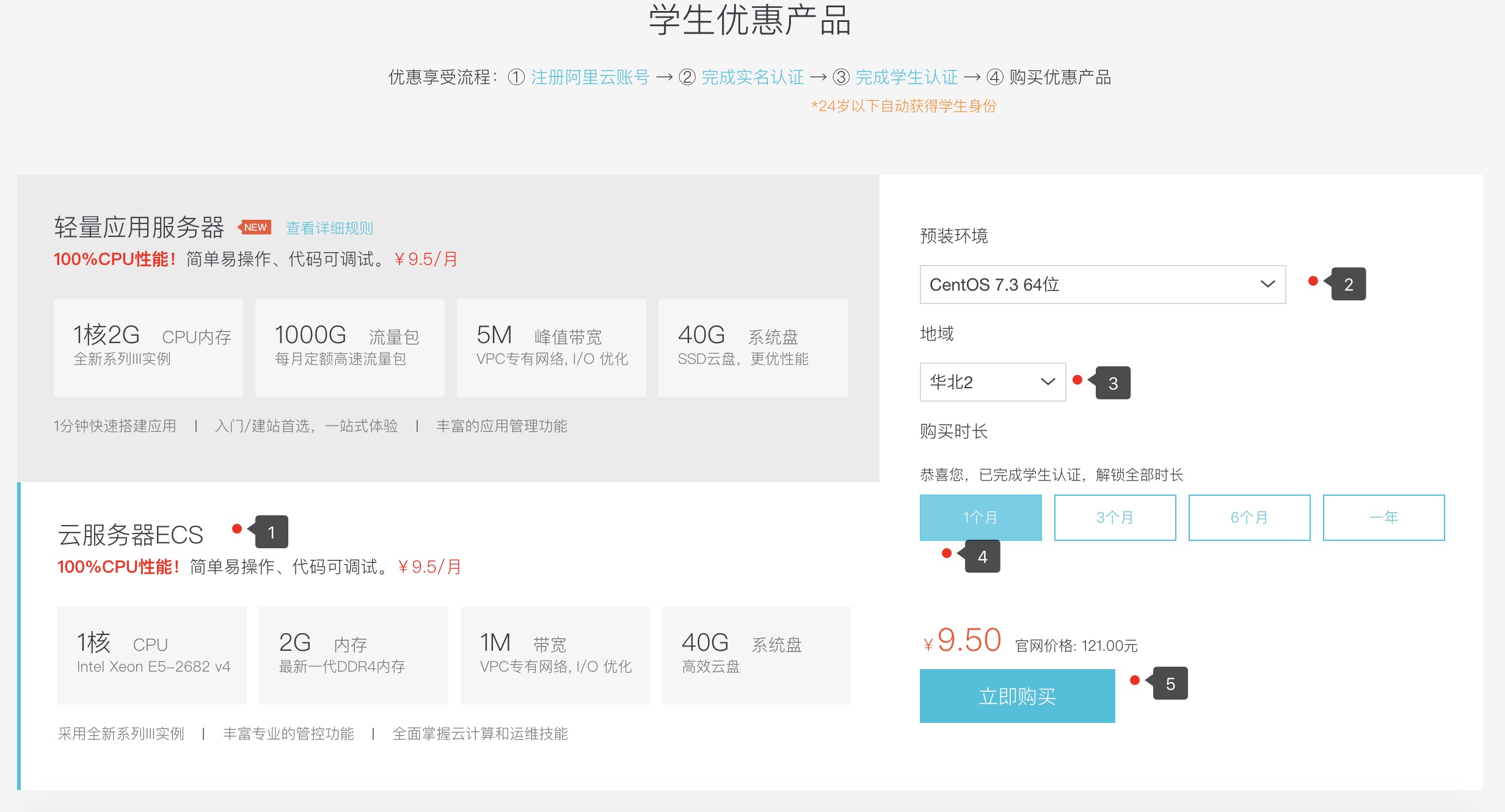Click the 丰富的应用管理功能 text
The image size is (1505, 812).
click(x=501, y=426)
